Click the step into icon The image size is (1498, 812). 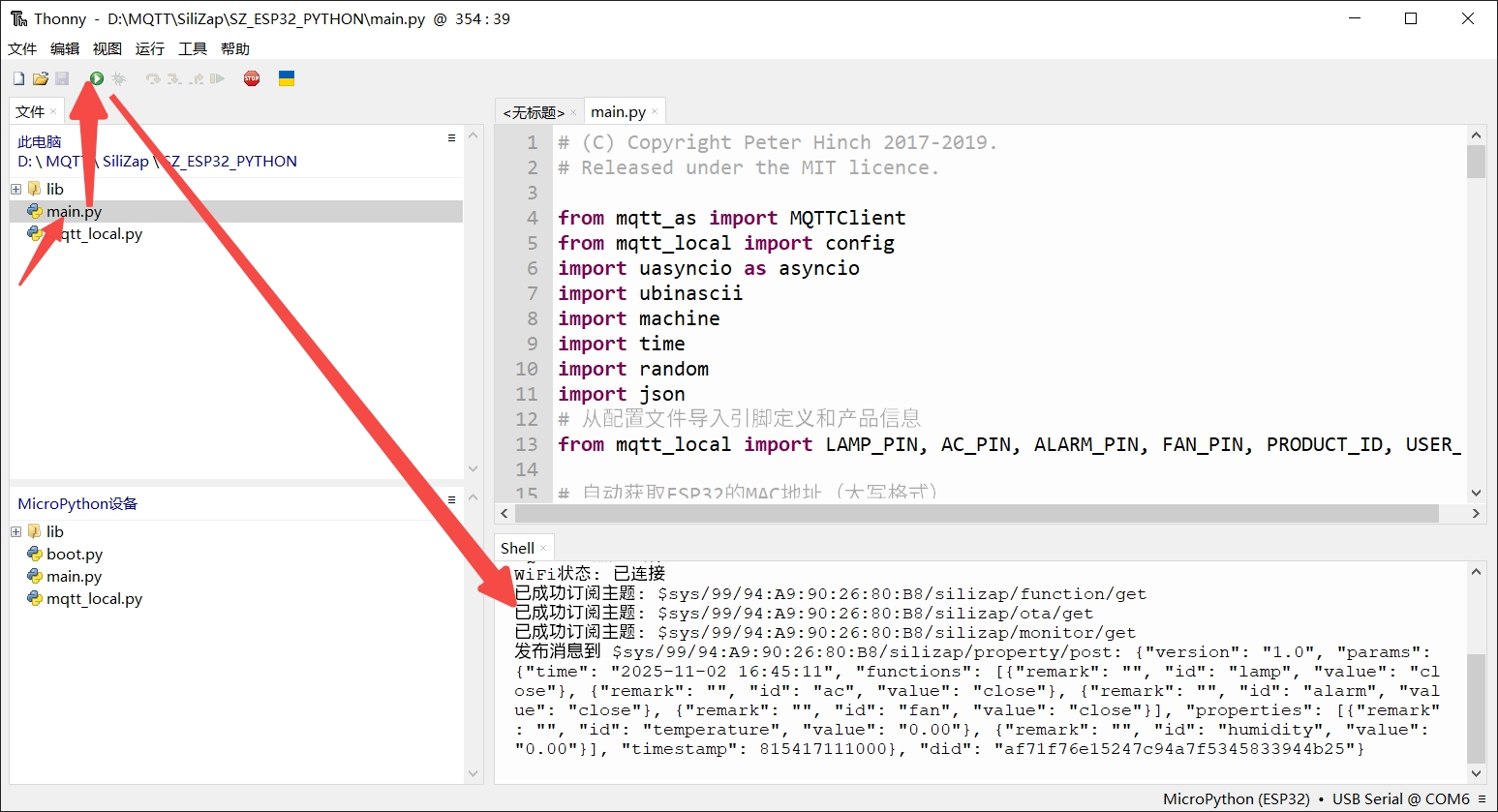(172, 77)
